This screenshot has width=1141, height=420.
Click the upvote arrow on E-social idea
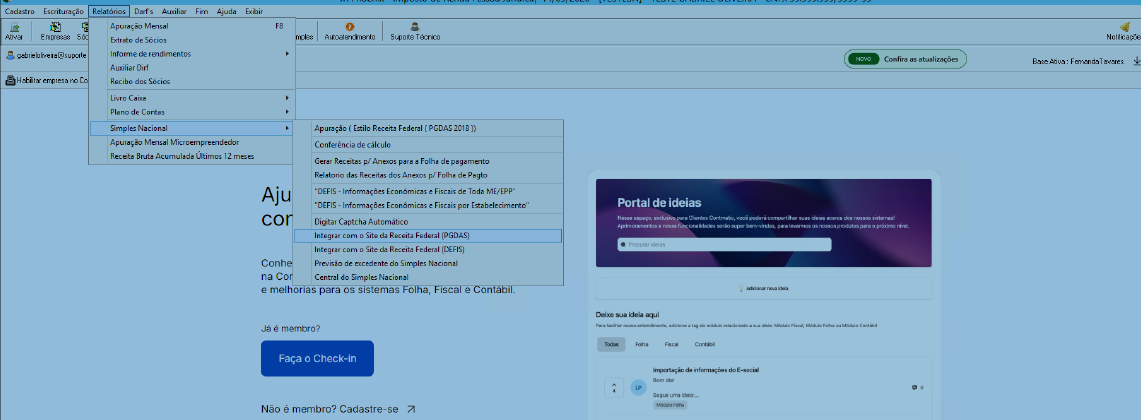pos(613,387)
